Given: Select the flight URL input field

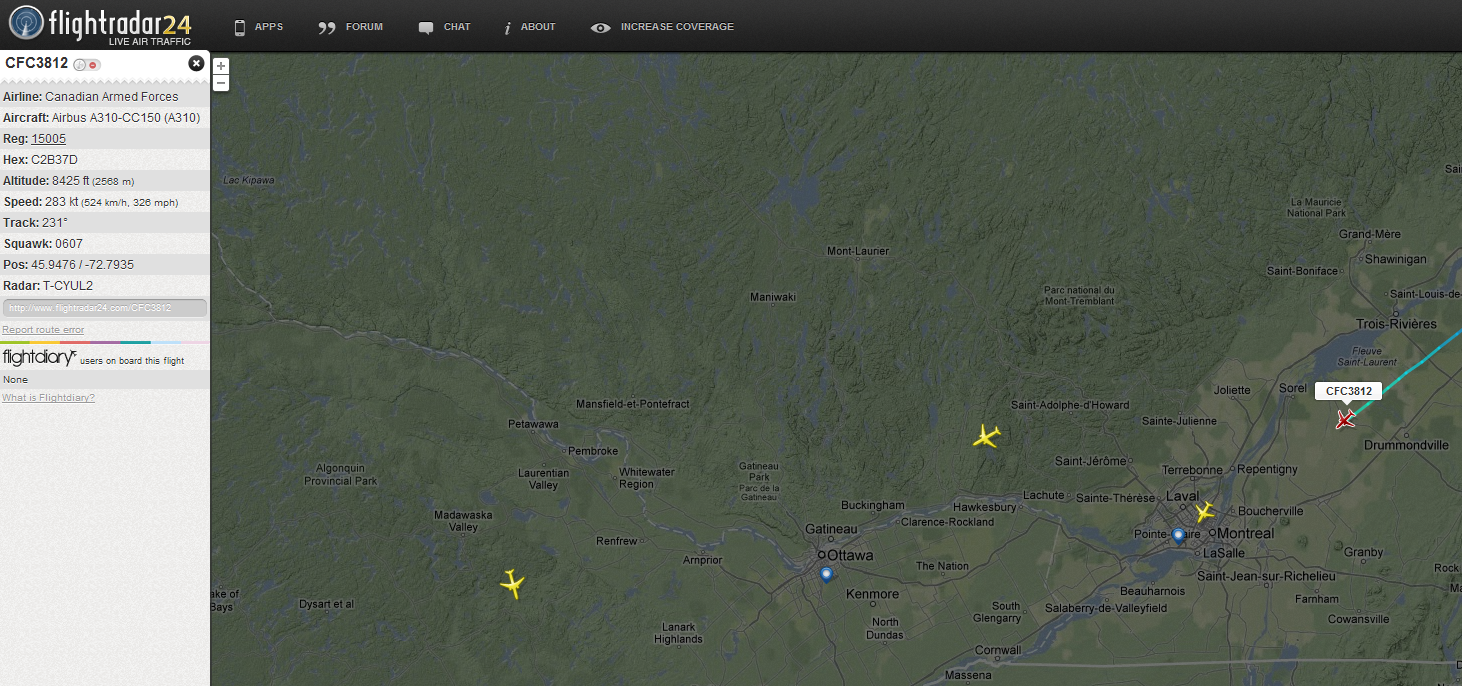Looking at the screenshot, I should coord(105,308).
